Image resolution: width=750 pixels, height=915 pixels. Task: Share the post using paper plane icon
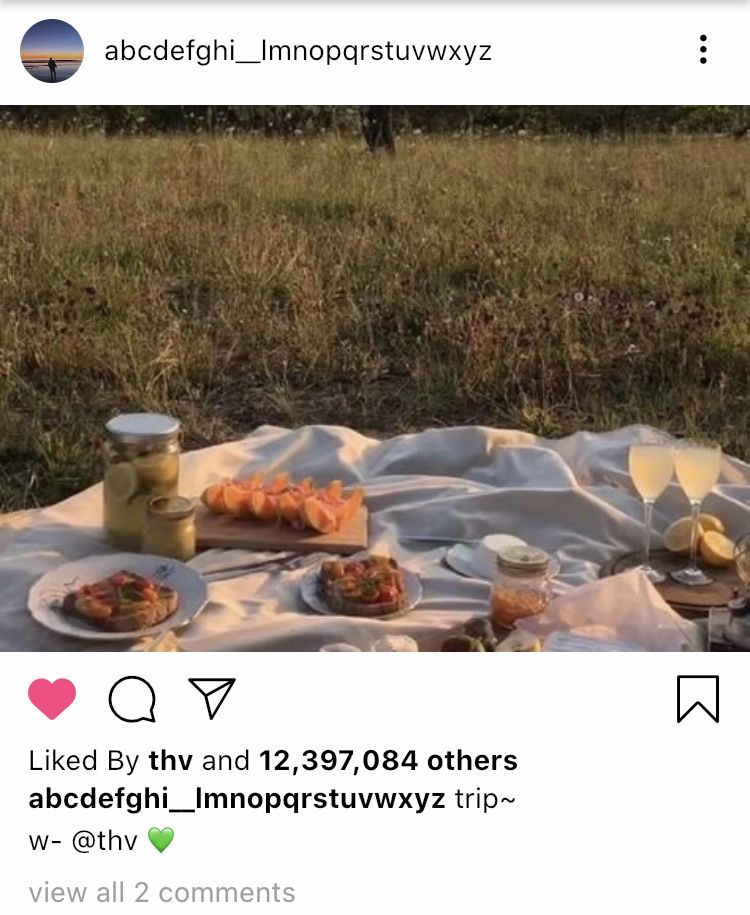point(212,698)
